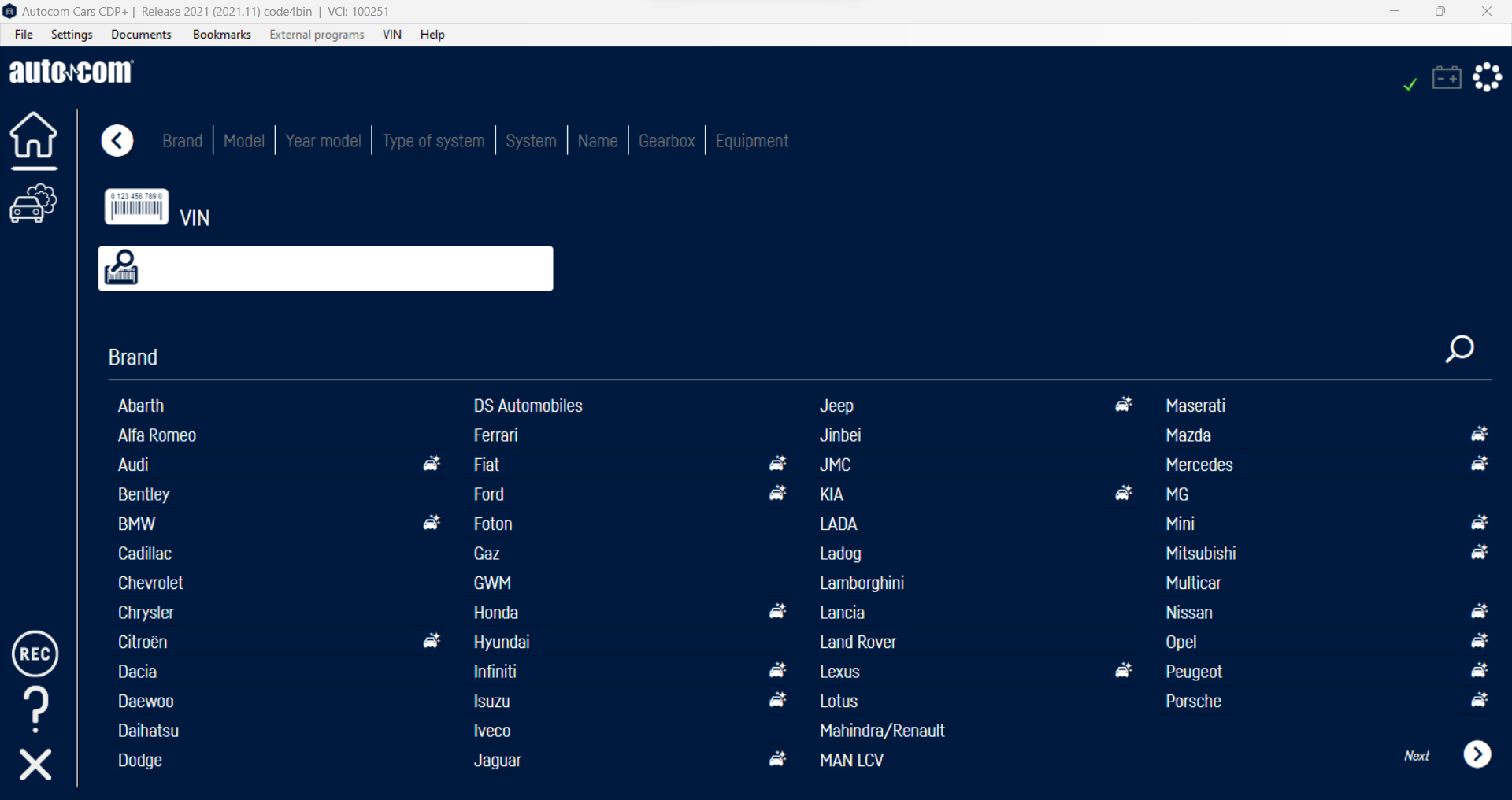Image resolution: width=1512 pixels, height=800 pixels.
Task: Click the car icon beside KIA
Action: pyautogui.click(x=1124, y=494)
